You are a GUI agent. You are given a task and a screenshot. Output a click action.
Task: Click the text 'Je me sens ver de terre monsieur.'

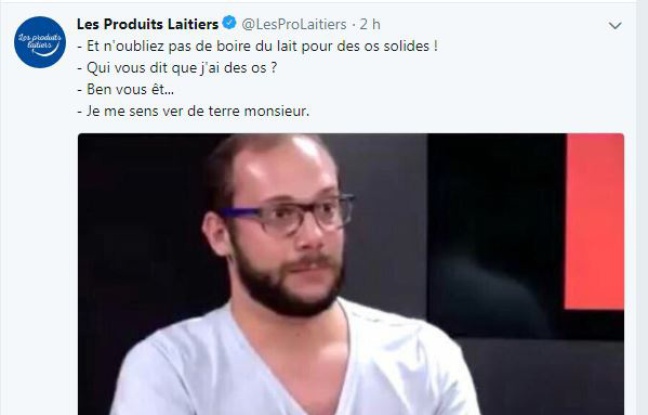(x=193, y=111)
